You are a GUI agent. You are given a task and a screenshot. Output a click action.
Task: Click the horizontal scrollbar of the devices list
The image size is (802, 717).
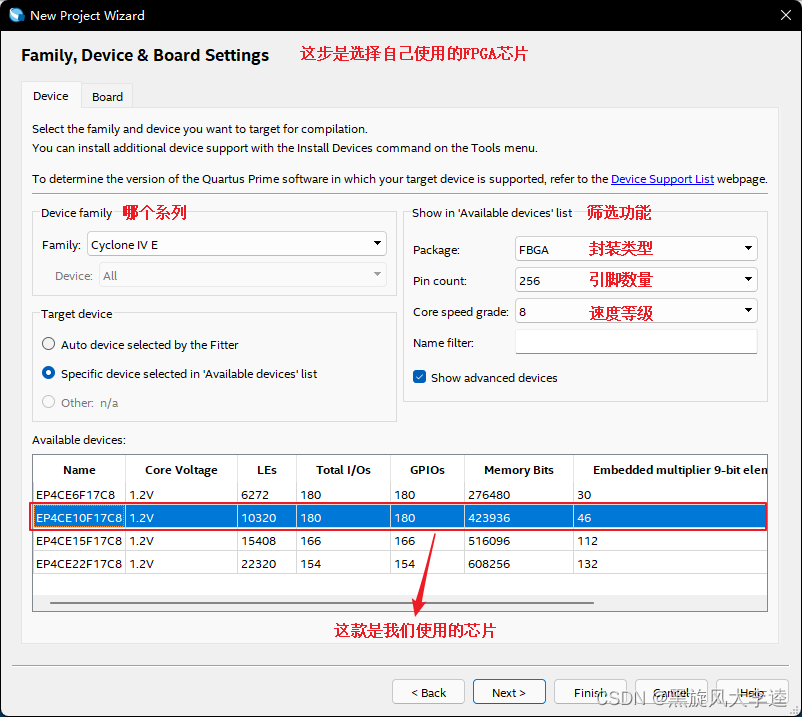[322, 602]
